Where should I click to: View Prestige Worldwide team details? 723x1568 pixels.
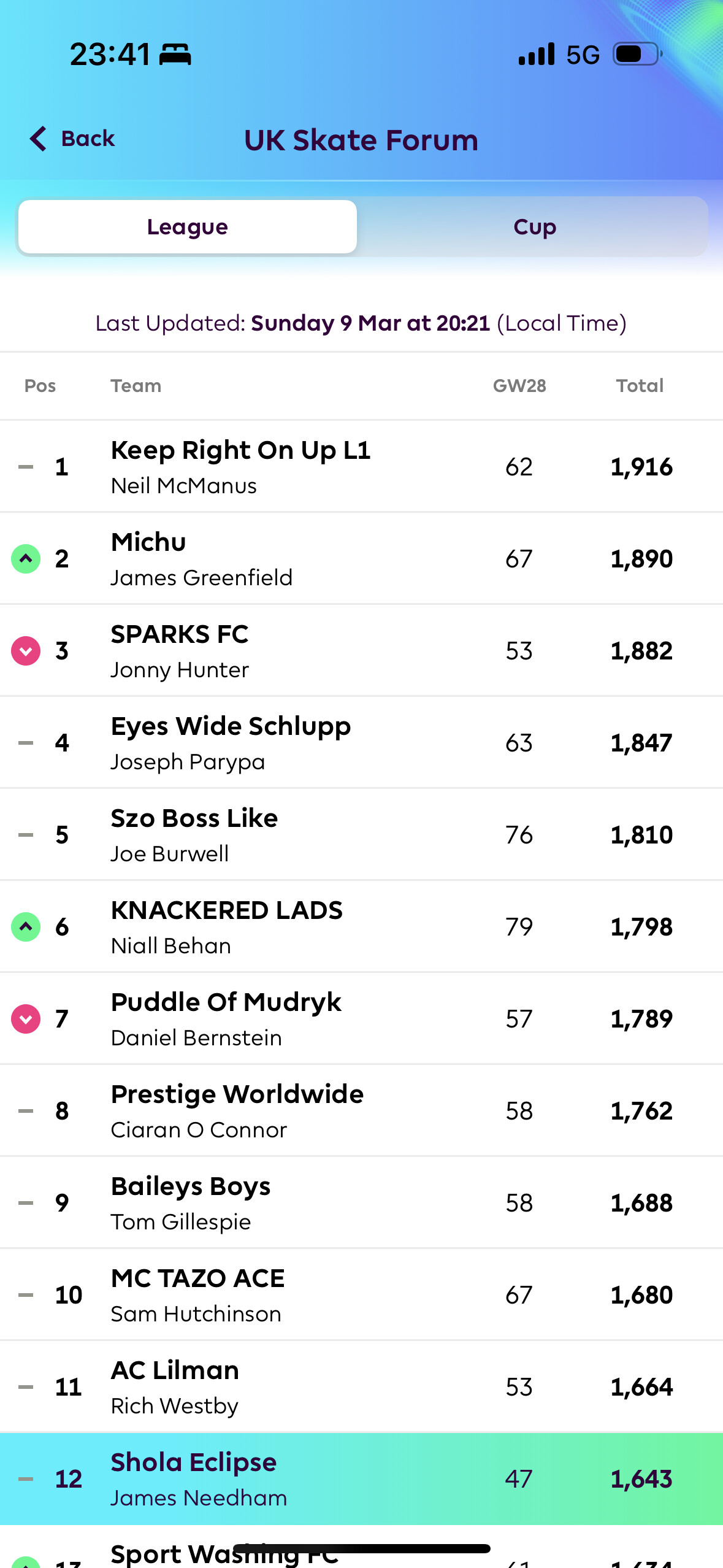coord(237,1110)
